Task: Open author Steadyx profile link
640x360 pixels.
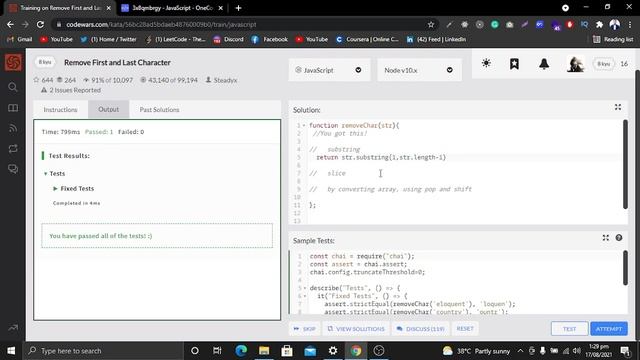Action: (225, 80)
